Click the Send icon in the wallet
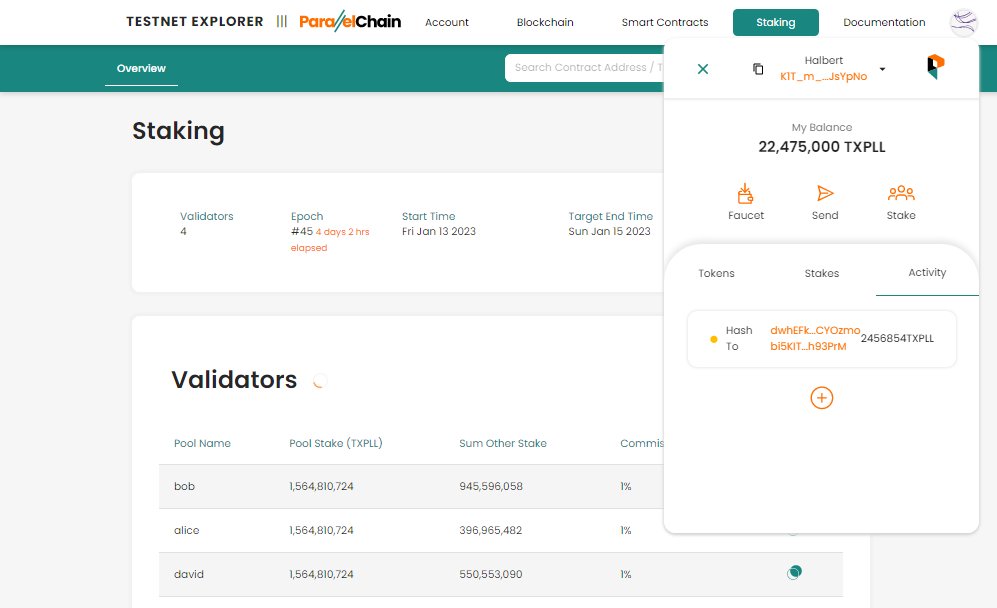Image resolution: width=997 pixels, height=608 pixels. pyautogui.click(x=825, y=193)
